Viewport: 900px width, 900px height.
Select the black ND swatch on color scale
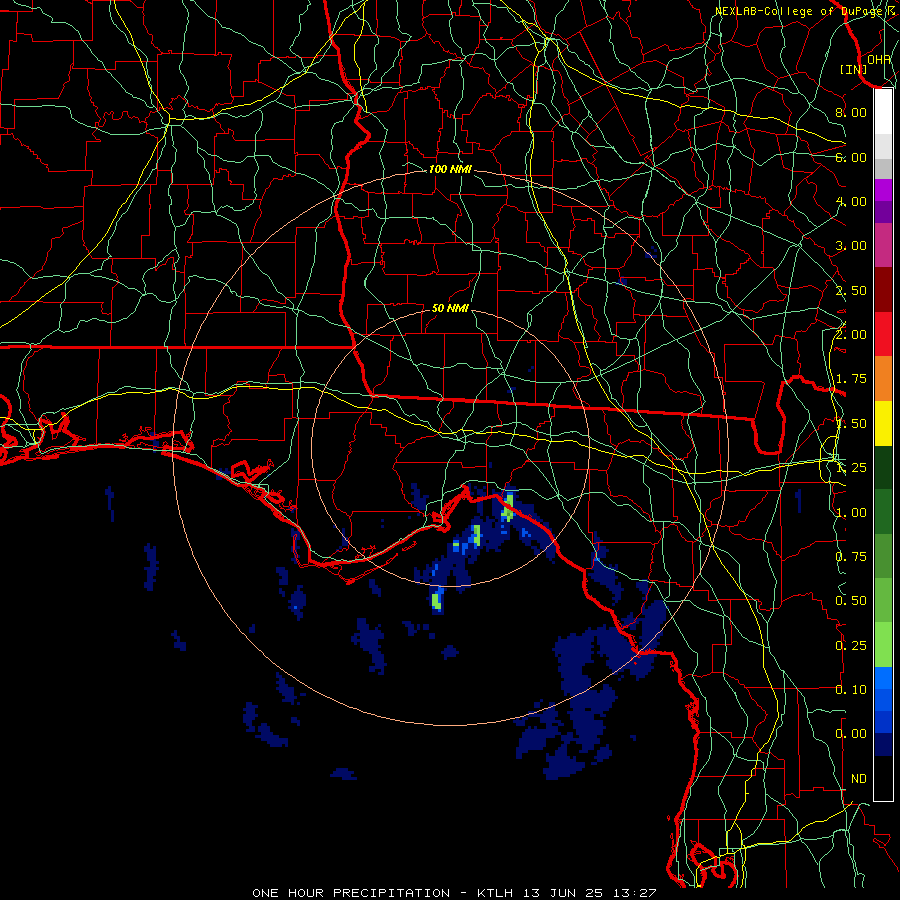(883, 778)
